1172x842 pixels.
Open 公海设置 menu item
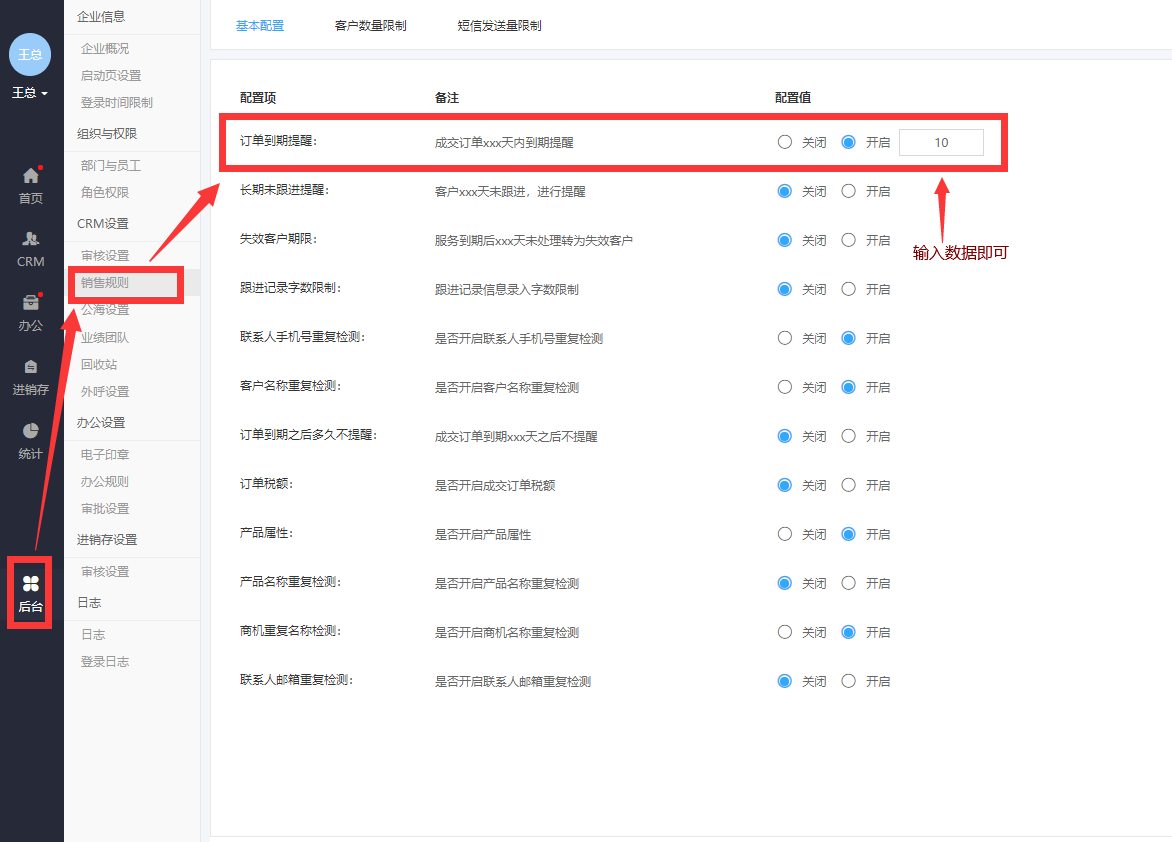pyautogui.click(x=105, y=310)
